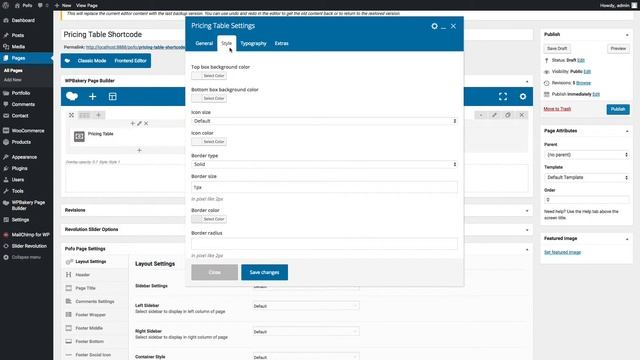Add element with plus below Pricing Table
The height and width of the screenshot is (360, 640).
pos(139,150)
